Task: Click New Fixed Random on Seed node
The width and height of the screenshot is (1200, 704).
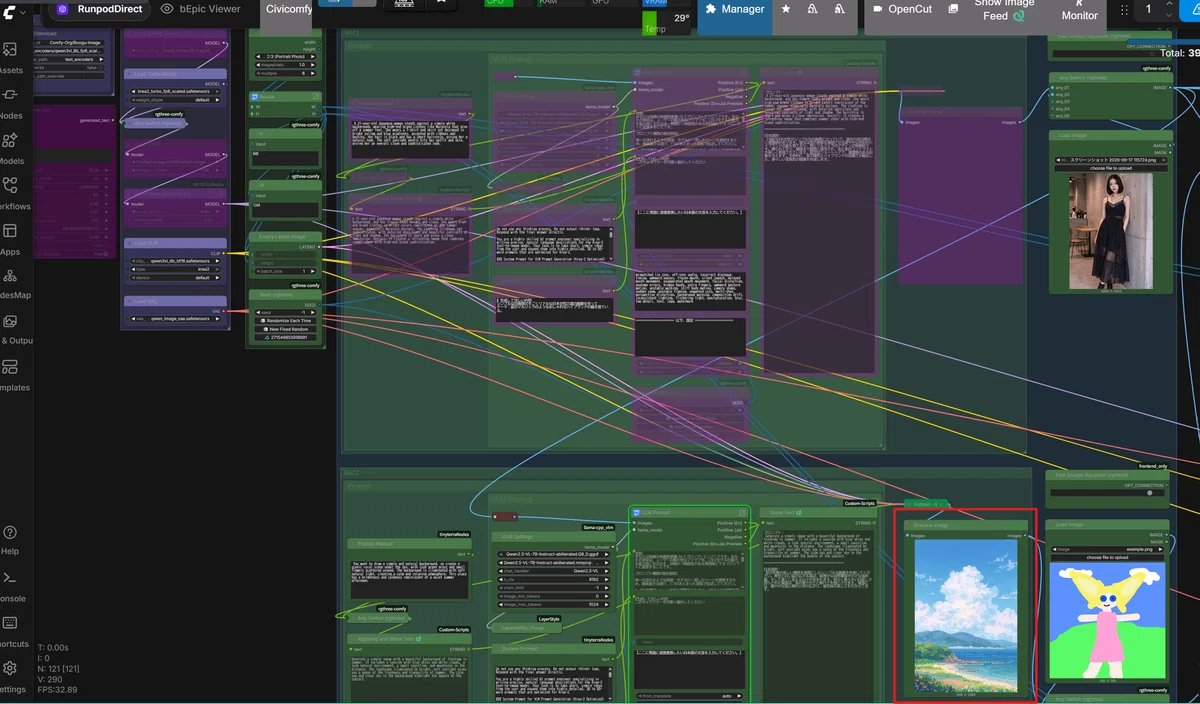Action: coord(286,329)
